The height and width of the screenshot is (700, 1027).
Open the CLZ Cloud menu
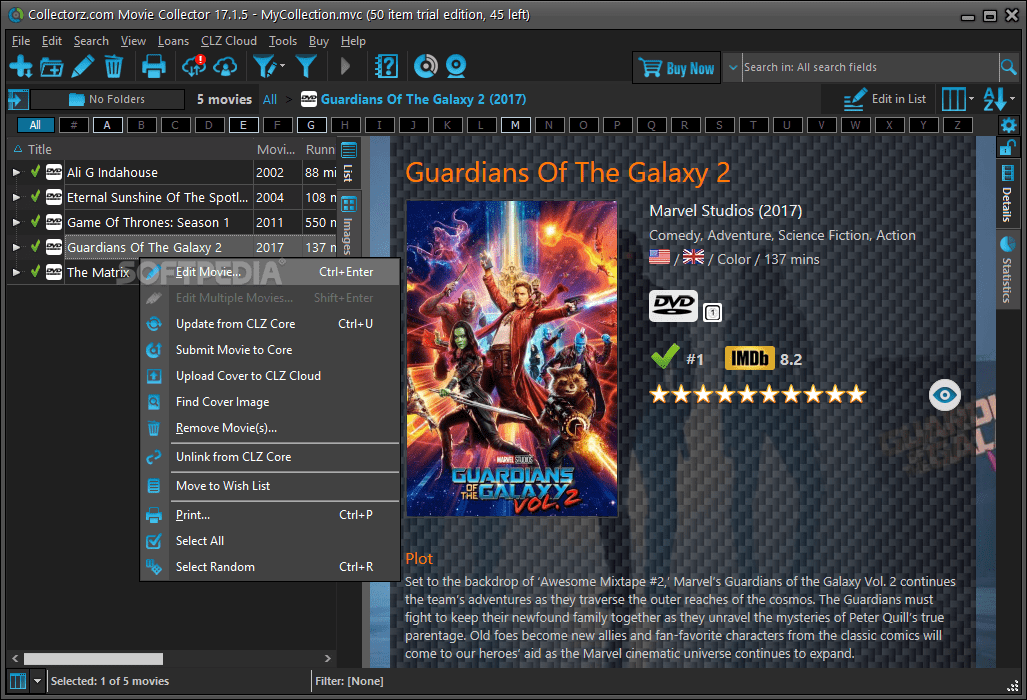pos(229,41)
